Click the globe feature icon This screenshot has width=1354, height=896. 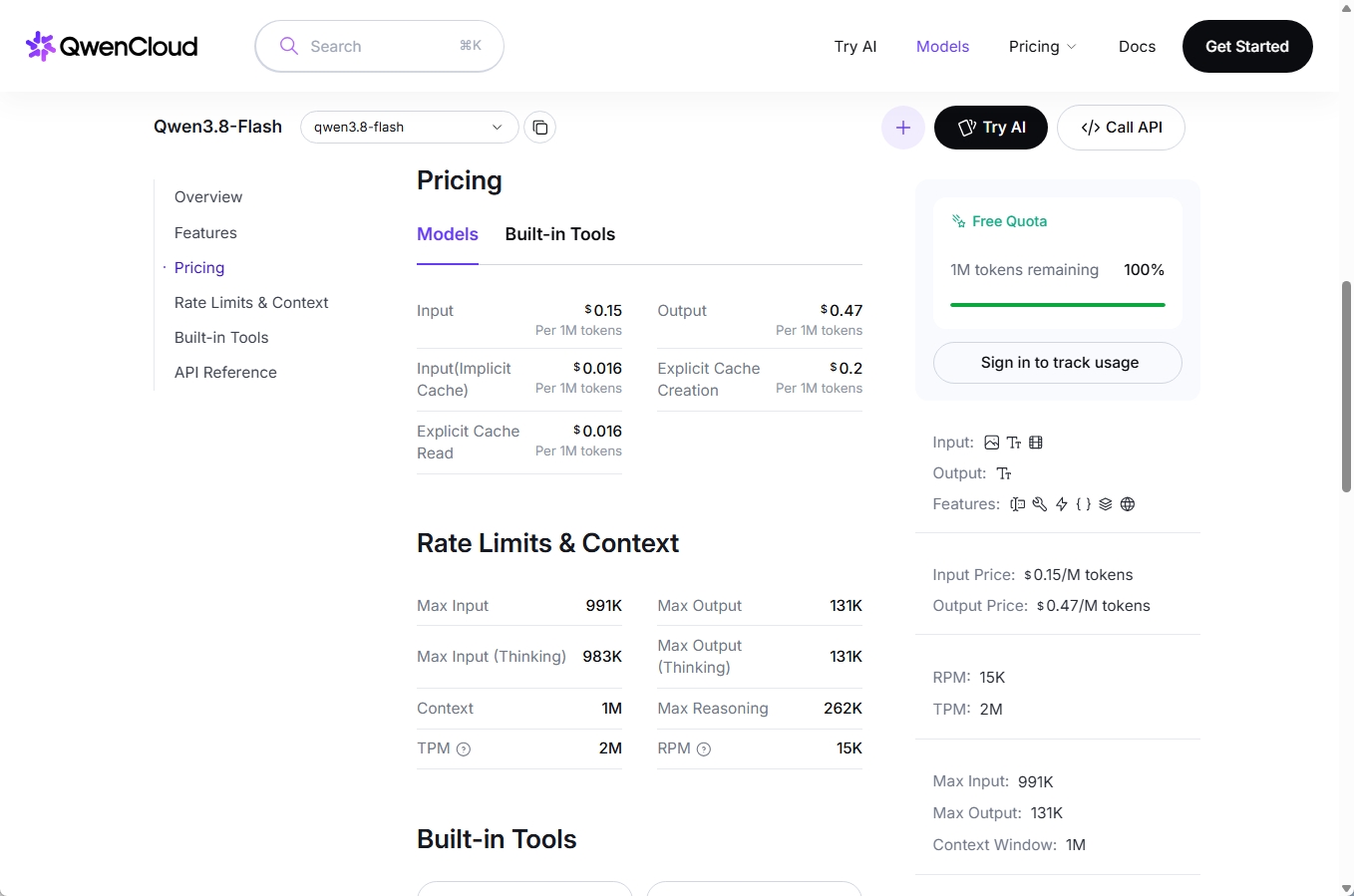(1128, 504)
